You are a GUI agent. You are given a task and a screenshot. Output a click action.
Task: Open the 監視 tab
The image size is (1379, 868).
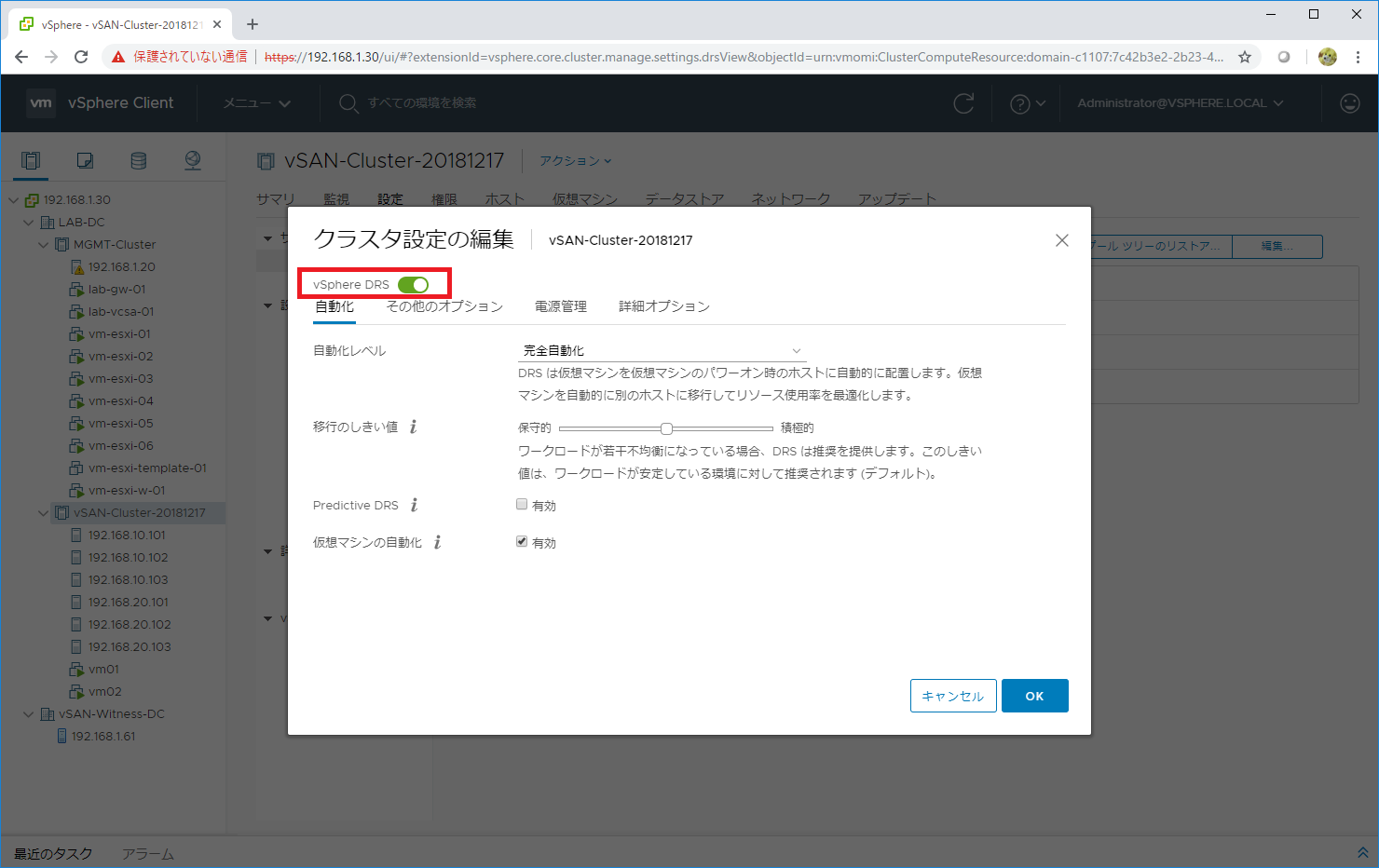click(x=336, y=199)
